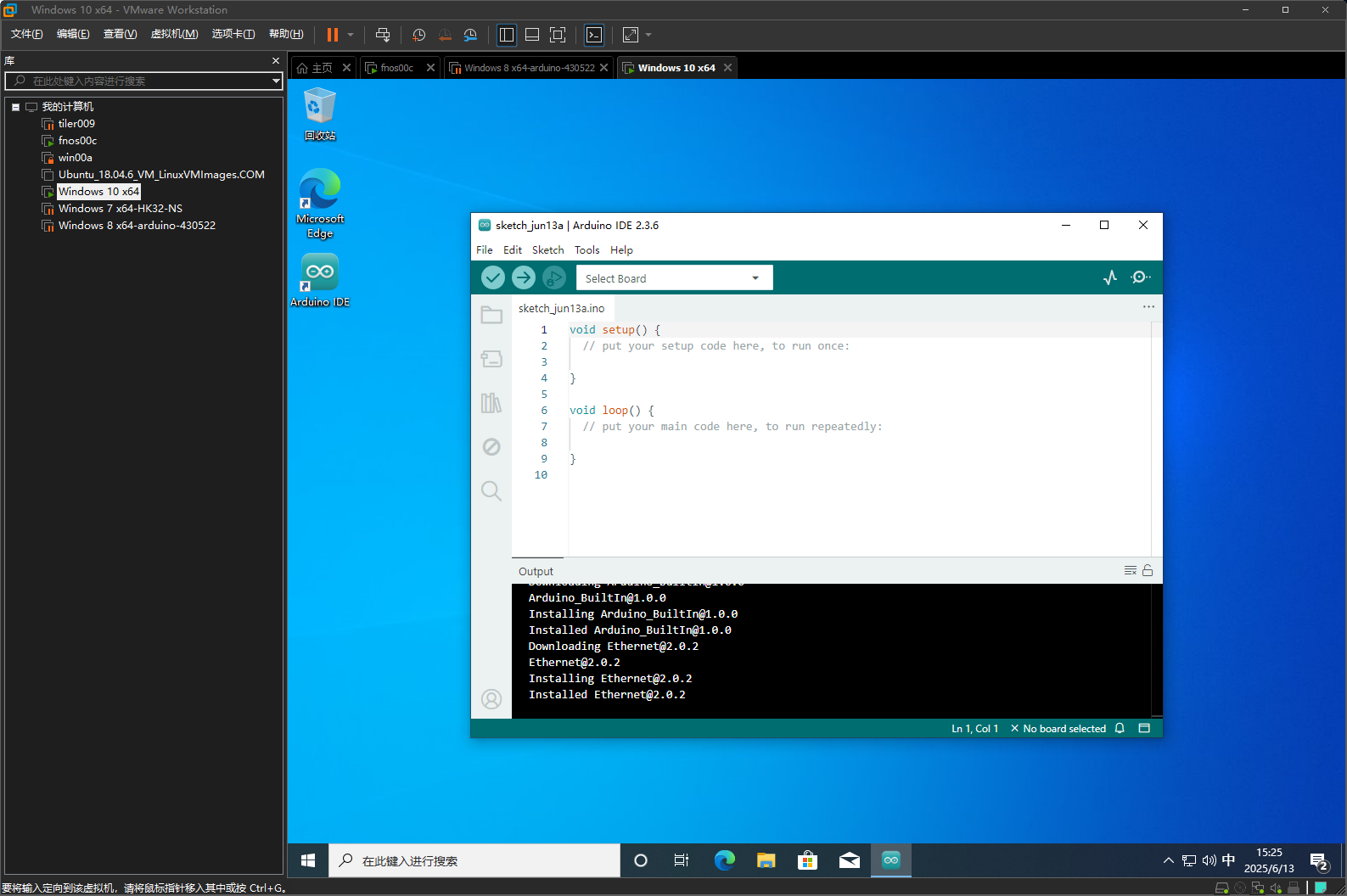
Task: Click the library search input field
Action: [143, 81]
